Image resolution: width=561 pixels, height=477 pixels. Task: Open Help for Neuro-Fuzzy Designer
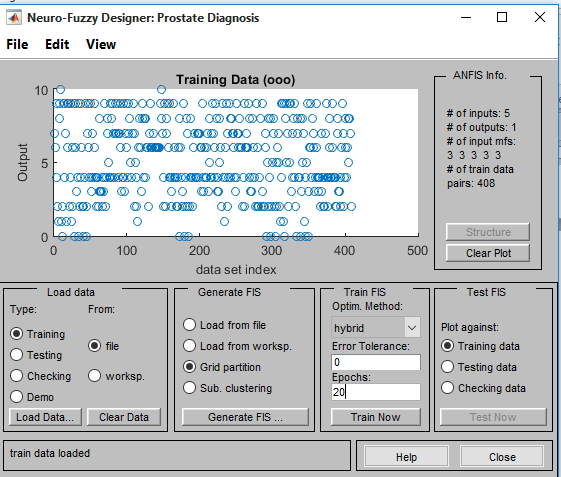(x=406, y=457)
